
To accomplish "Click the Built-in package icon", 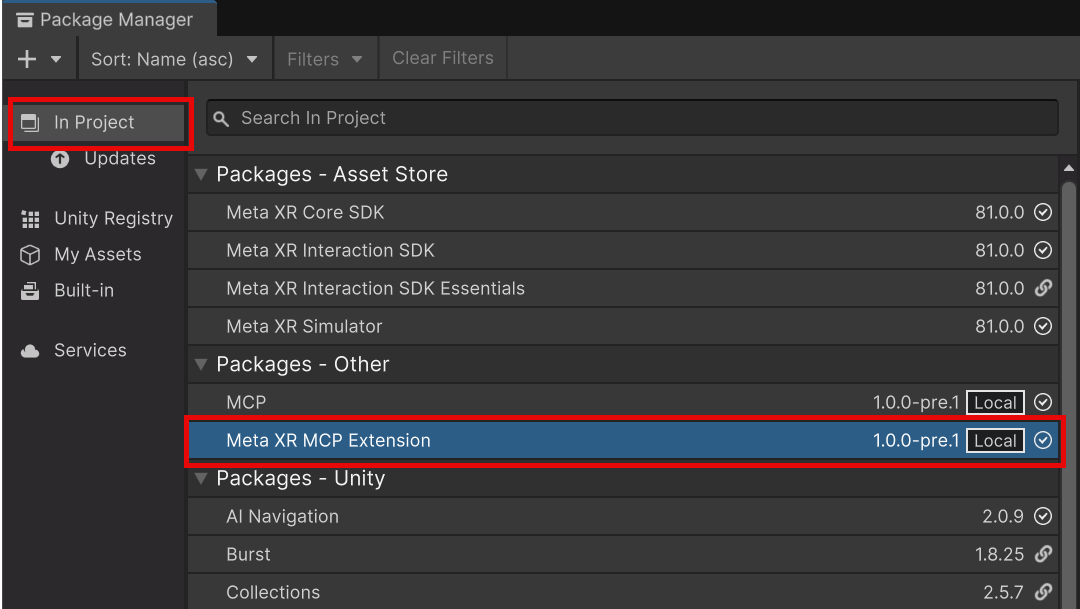I will [30, 291].
